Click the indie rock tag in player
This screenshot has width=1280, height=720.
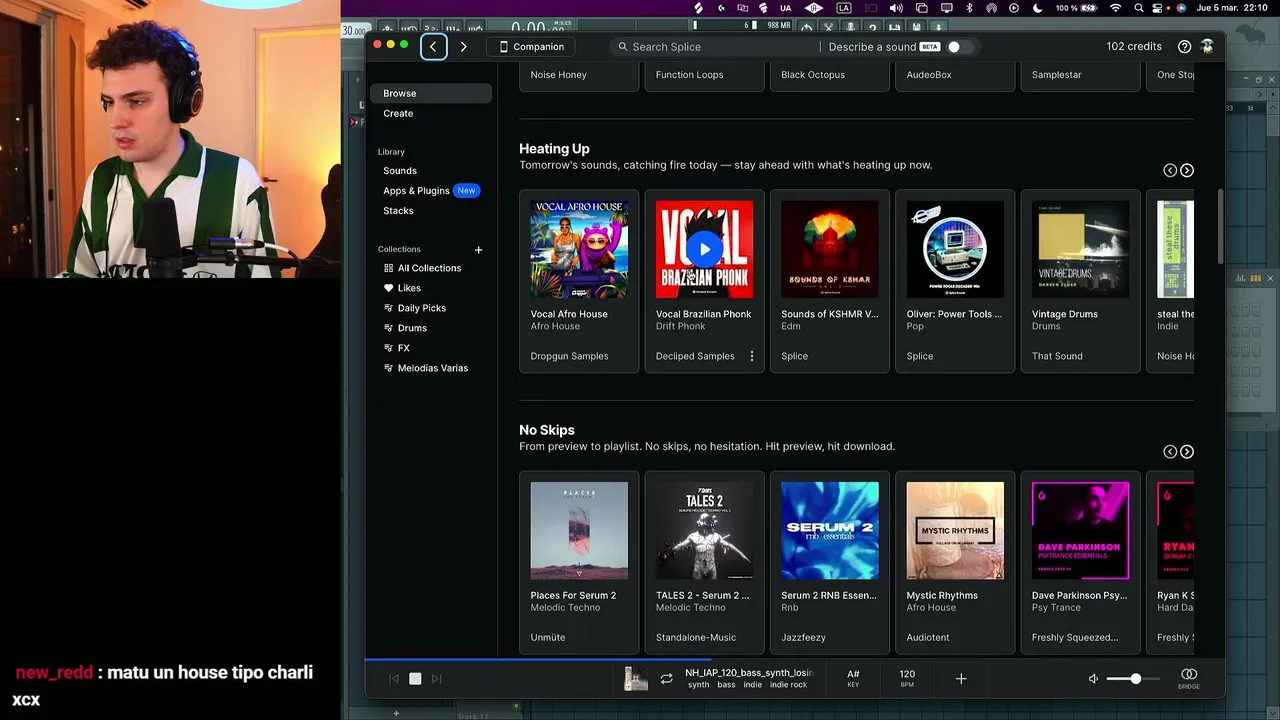point(788,685)
